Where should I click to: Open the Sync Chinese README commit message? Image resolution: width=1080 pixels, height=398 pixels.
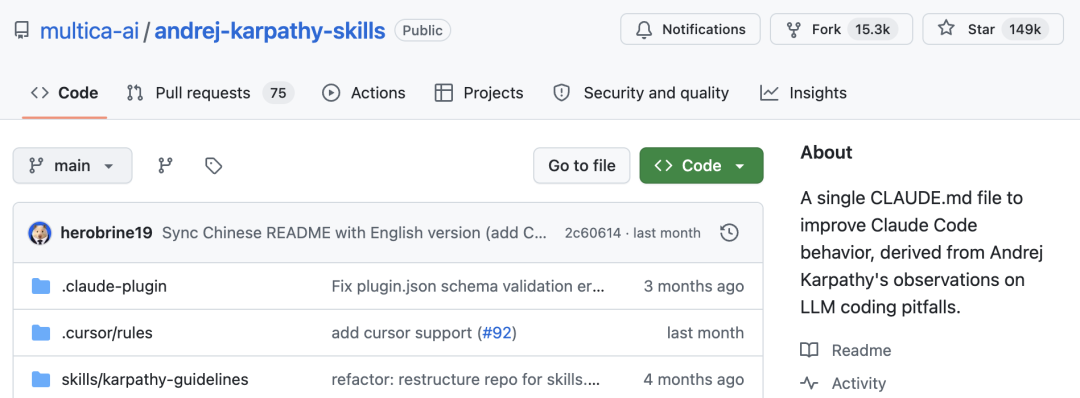click(355, 233)
